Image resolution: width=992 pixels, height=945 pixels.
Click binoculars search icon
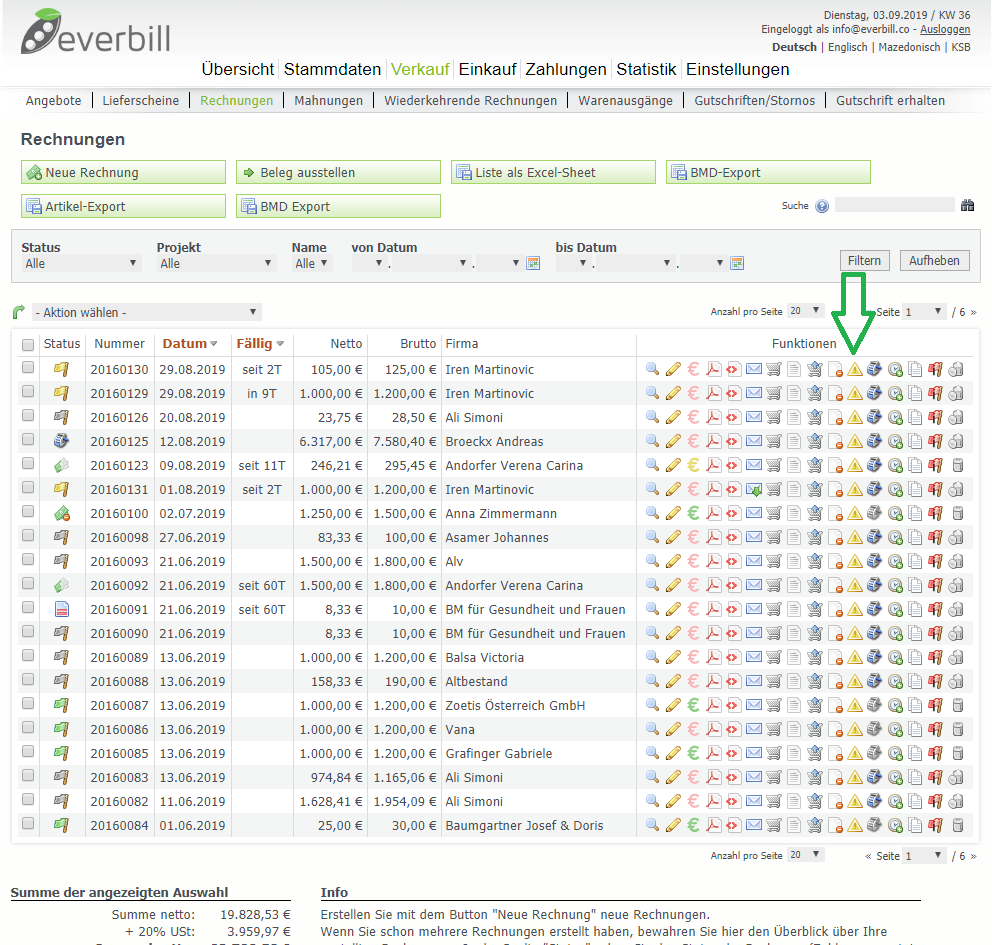tap(967, 206)
